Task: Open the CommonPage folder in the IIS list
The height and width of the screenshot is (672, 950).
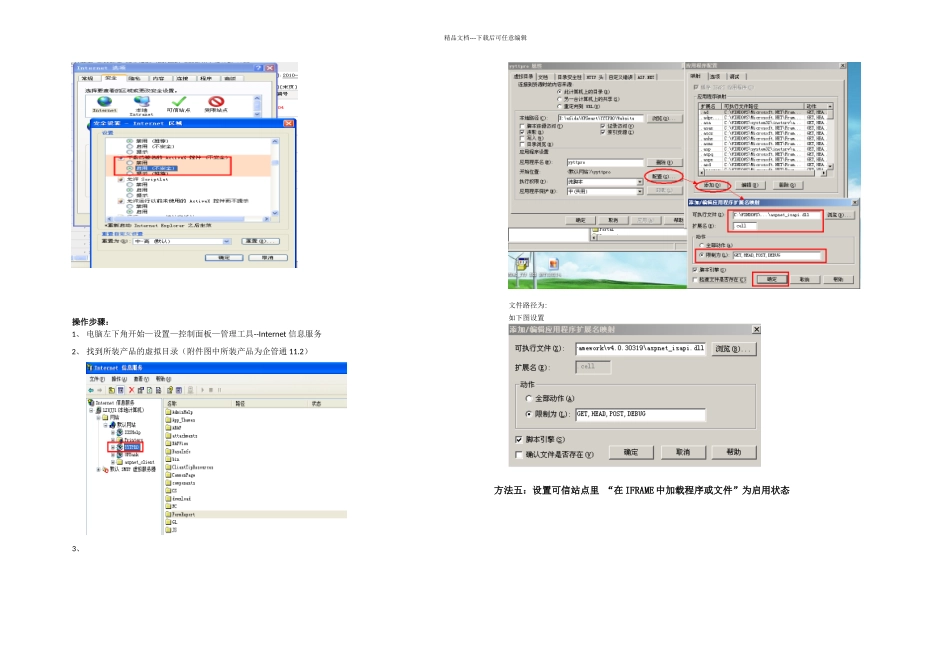Action: pyautogui.click(x=181, y=475)
